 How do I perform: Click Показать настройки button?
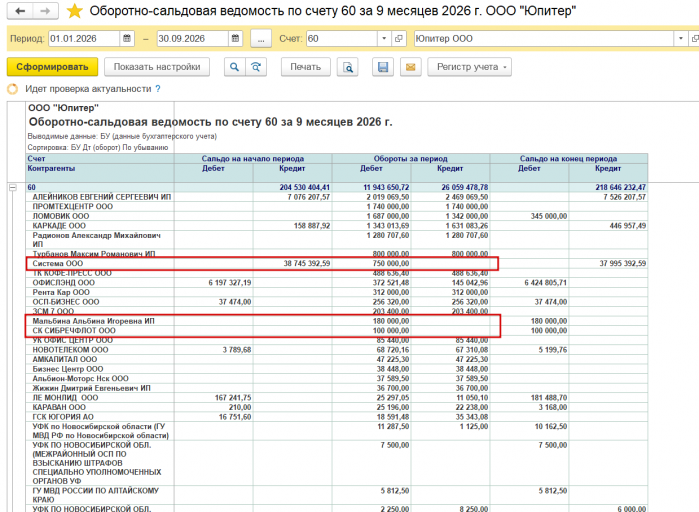click(157, 67)
